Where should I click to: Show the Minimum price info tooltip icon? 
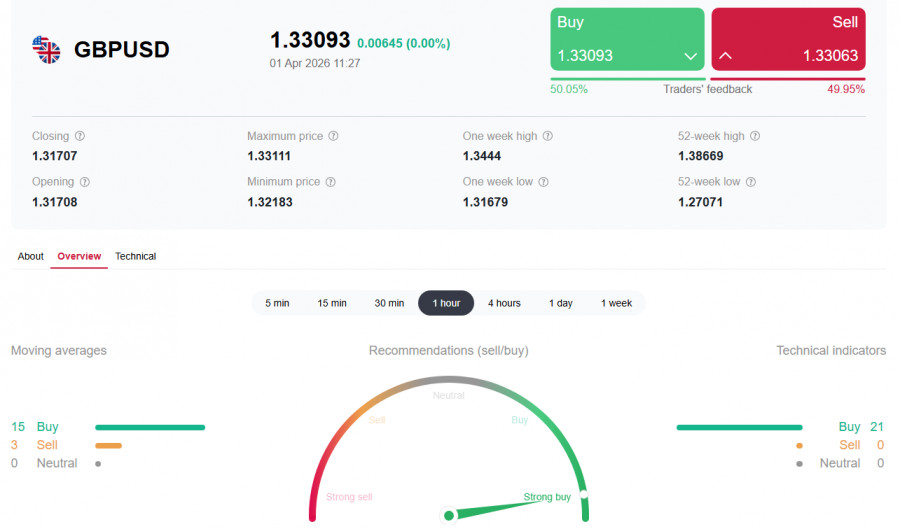[331, 182]
